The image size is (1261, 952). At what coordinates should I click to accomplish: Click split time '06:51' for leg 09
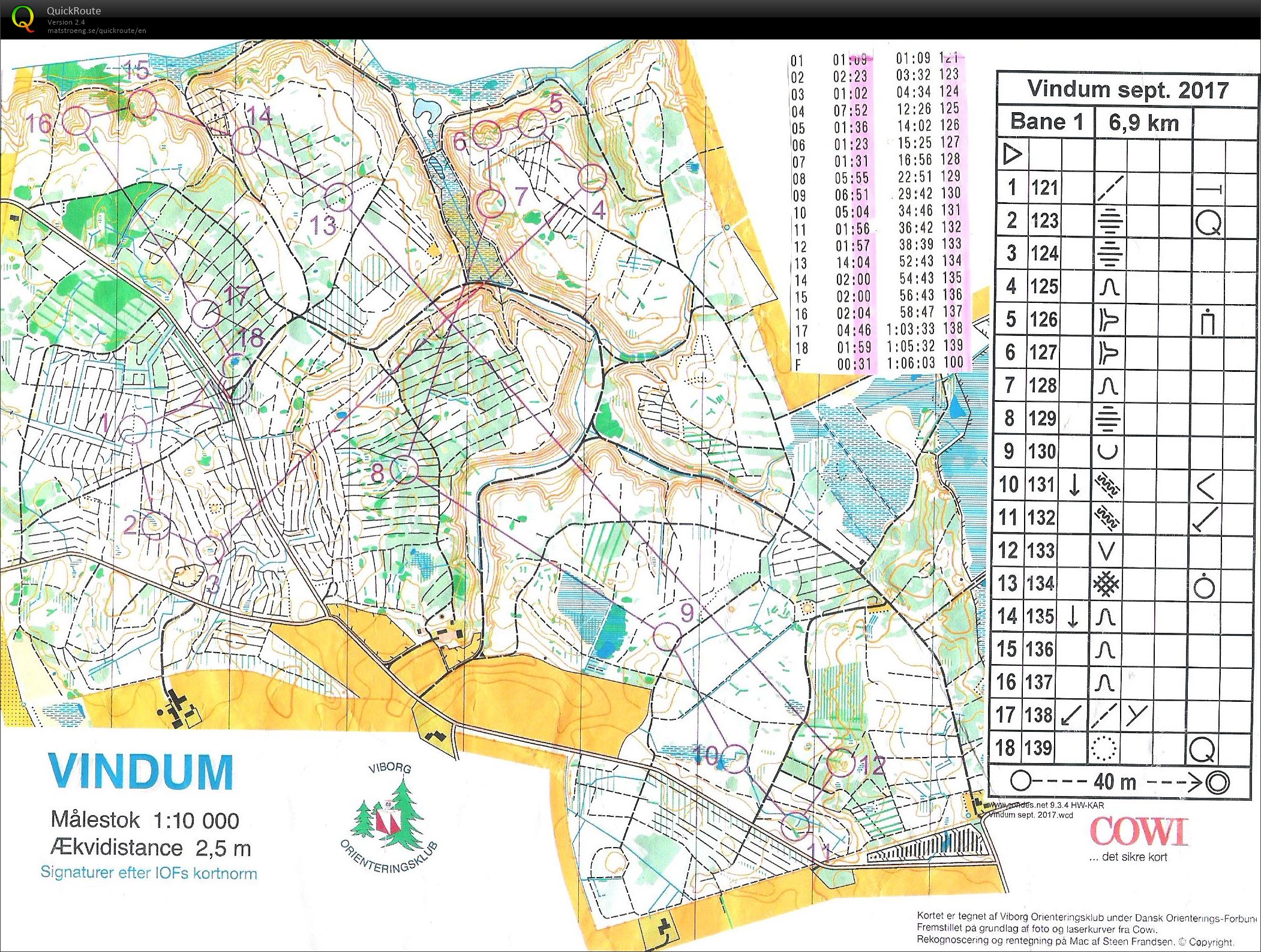pos(852,196)
